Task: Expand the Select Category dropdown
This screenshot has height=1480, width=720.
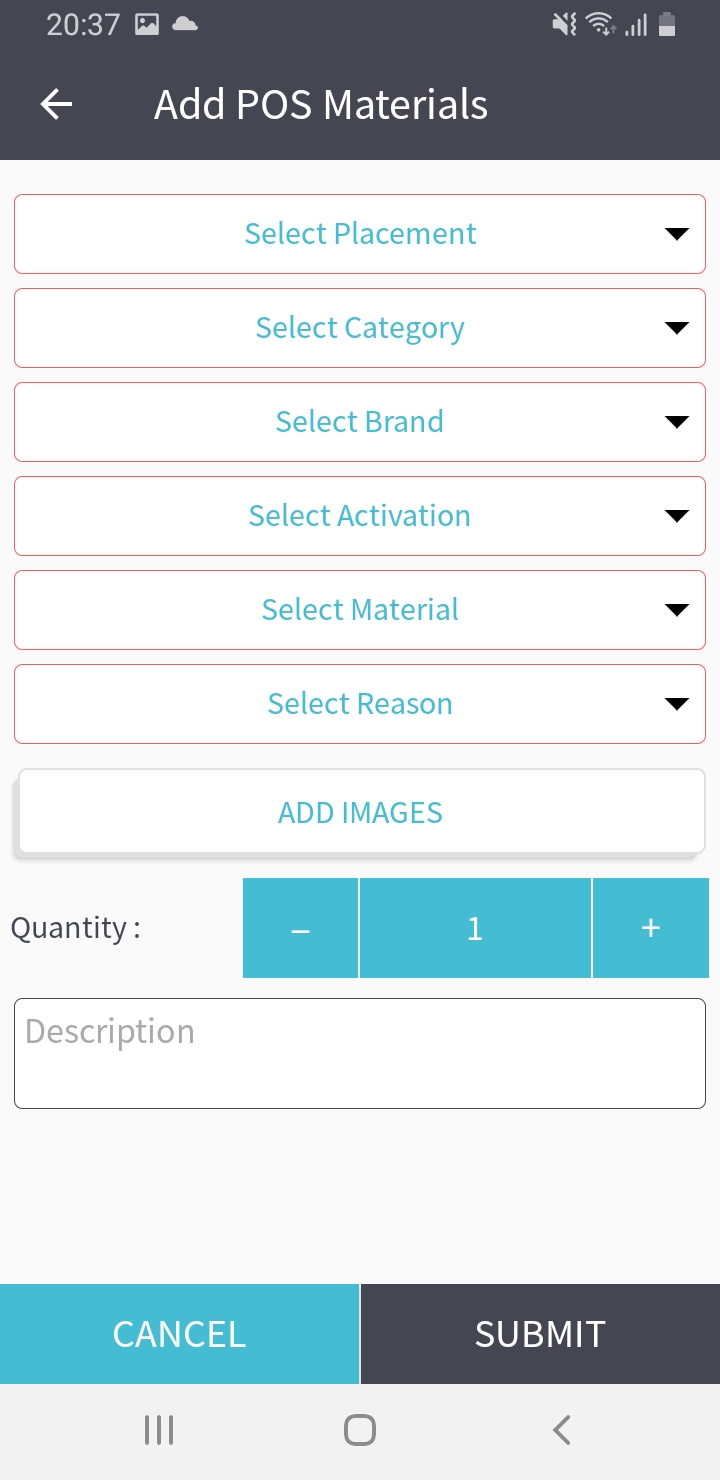Action: click(360, 328)
